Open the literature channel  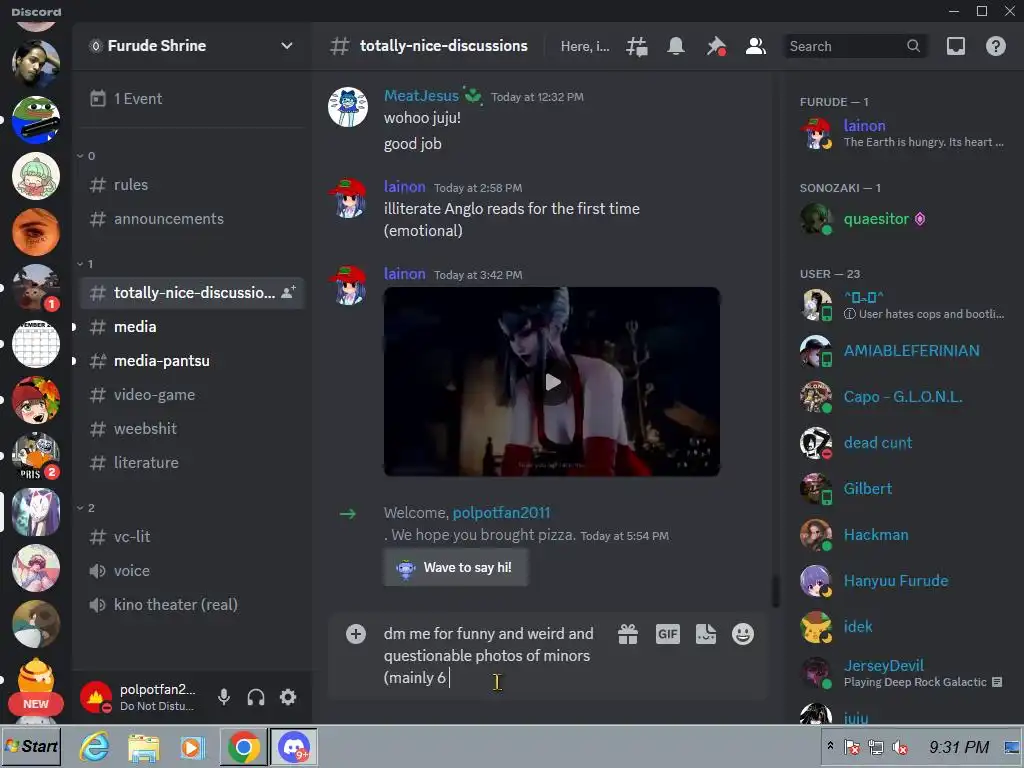click(x=191, y=462)
